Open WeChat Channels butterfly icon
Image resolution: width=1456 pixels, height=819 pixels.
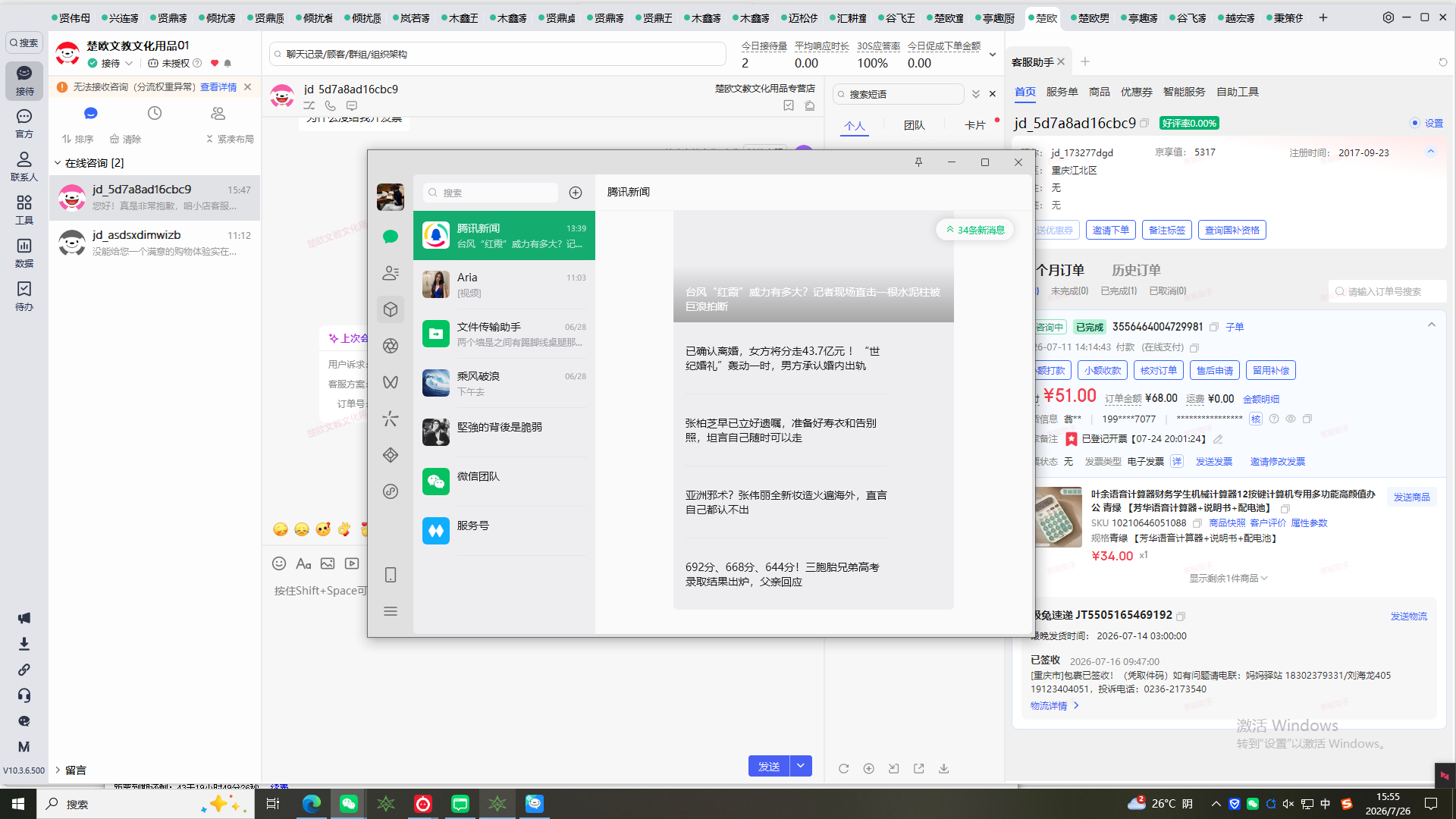391,382
